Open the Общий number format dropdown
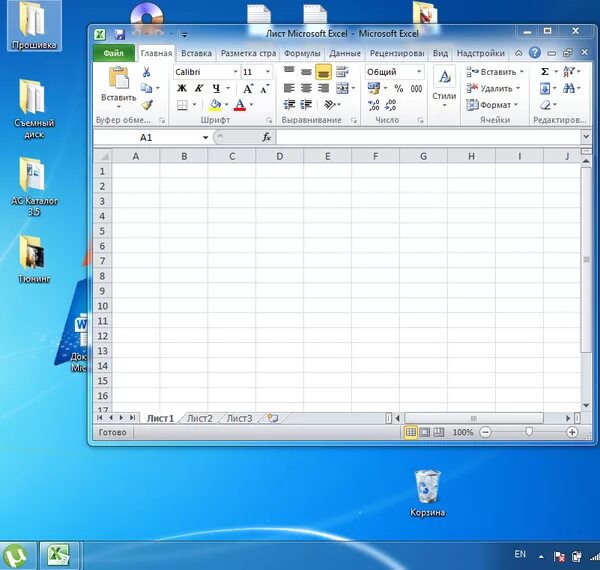Image resolution: width=600 pixels, height=570 pixels. coord(419,72)
